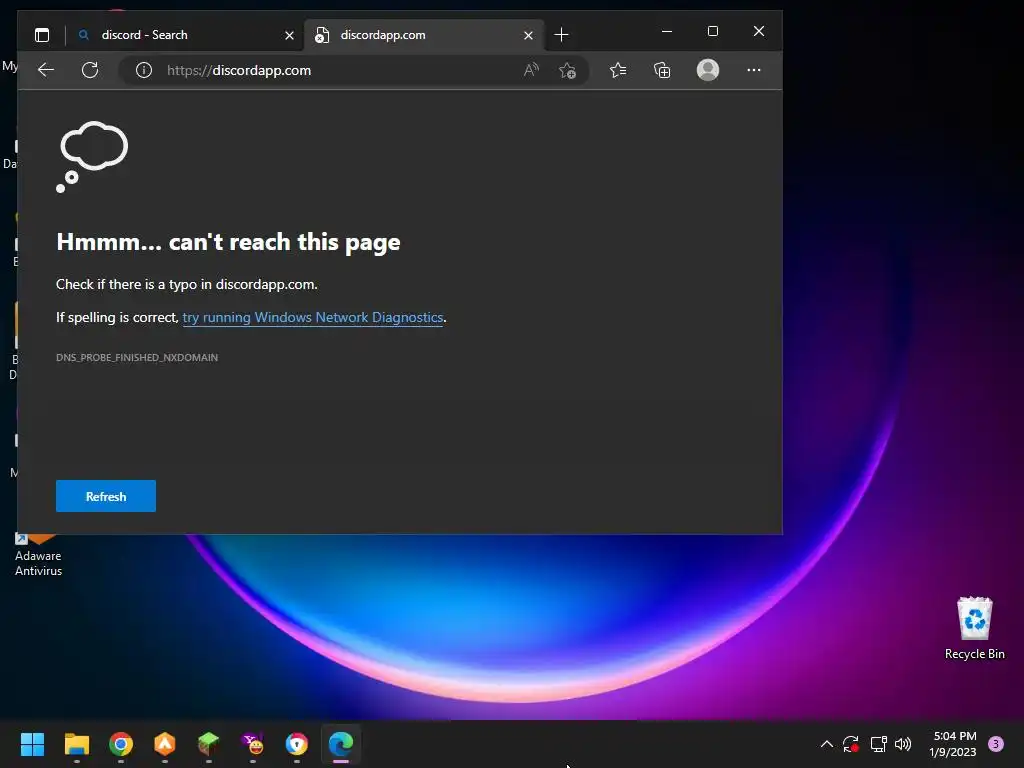View site information icon in address bar
This screenshot has height=768, width=1024.
point(144,70)
